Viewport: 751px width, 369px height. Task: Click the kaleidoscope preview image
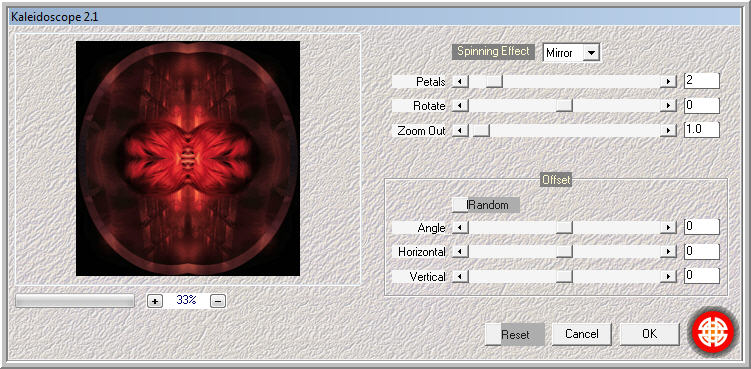click(188, 158)
